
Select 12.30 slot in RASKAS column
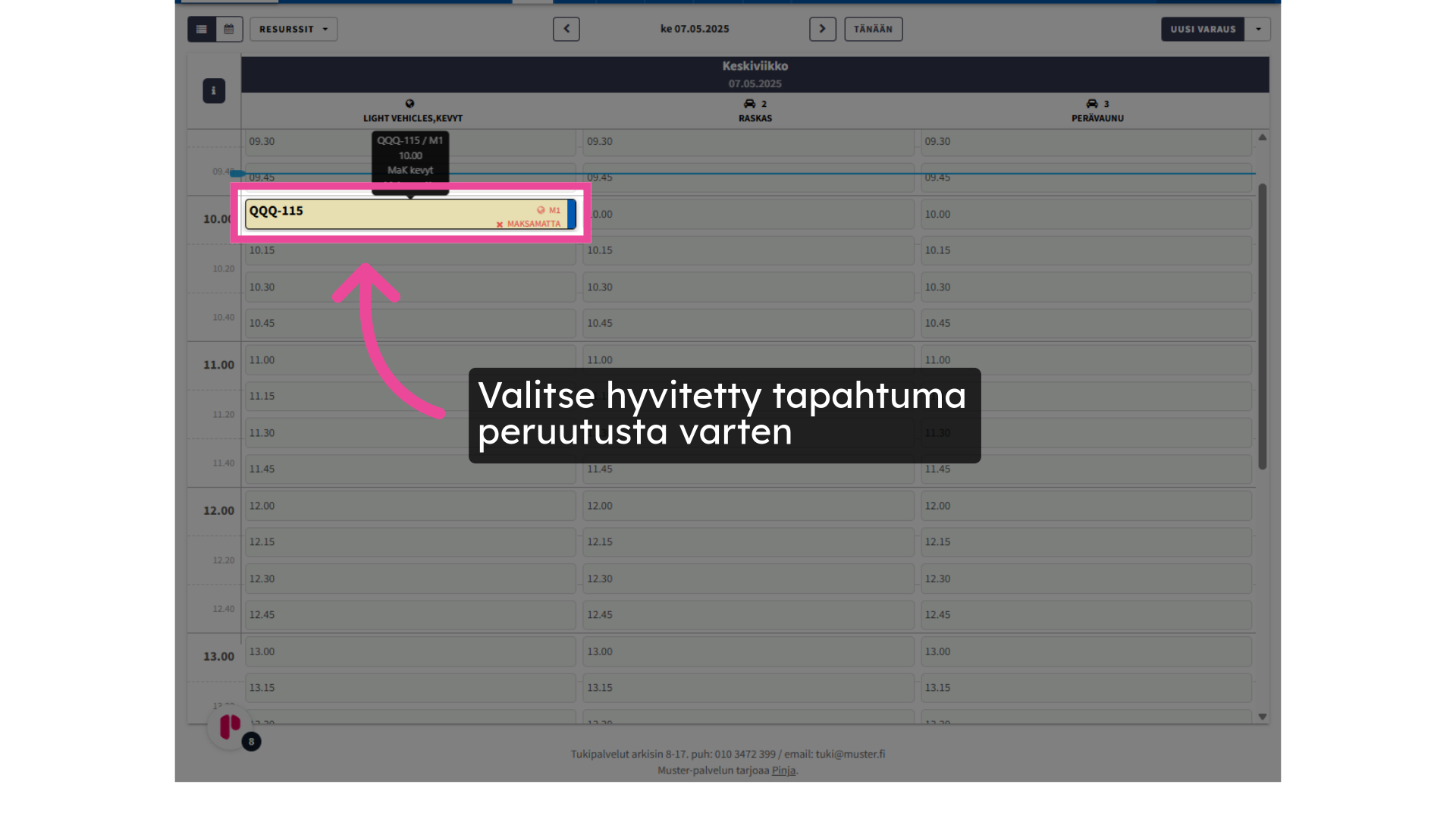coord(748,579)
